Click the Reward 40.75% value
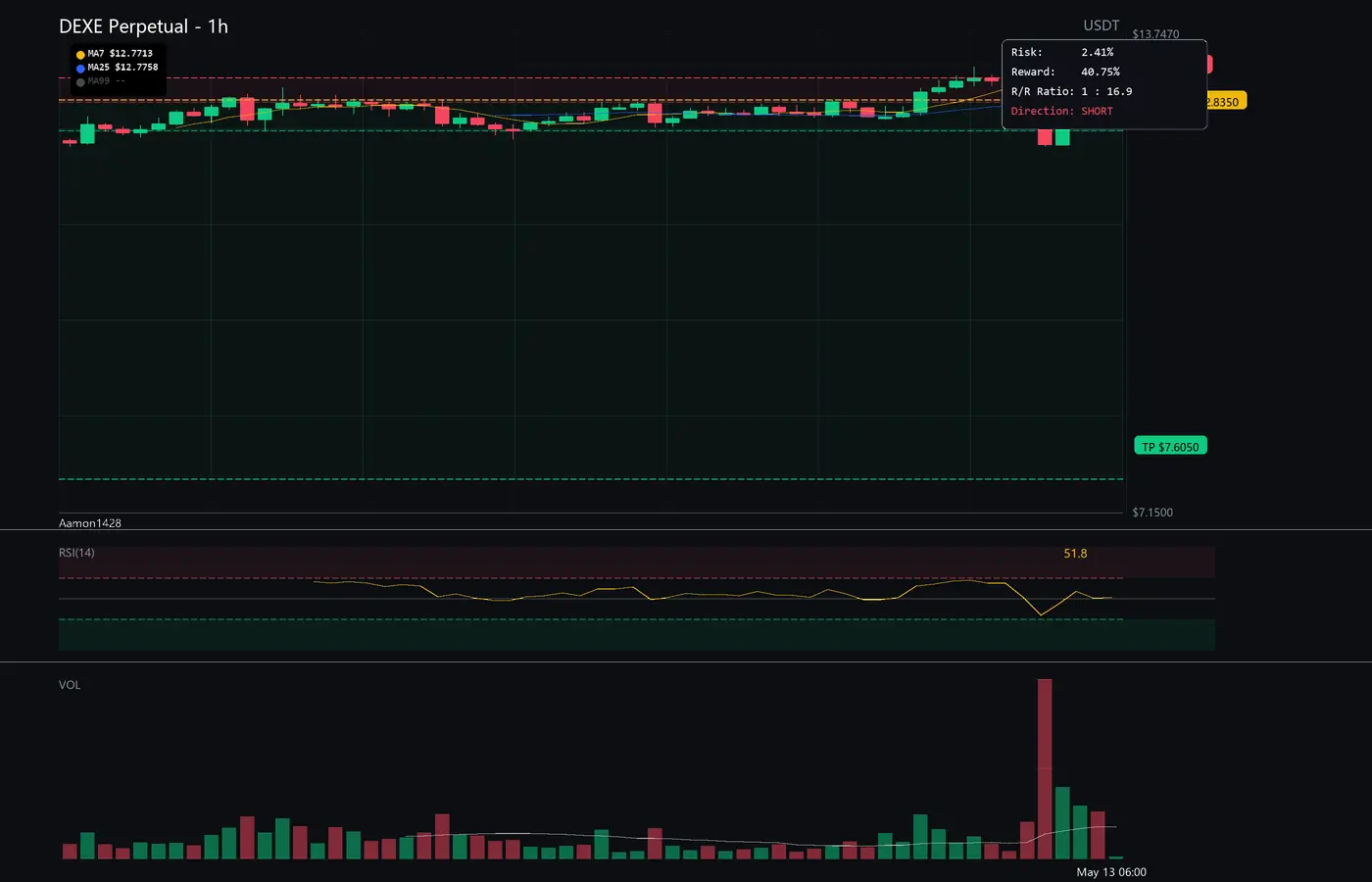Image resolution: width=1372 pixels, height=882 pixels. 1101,72
